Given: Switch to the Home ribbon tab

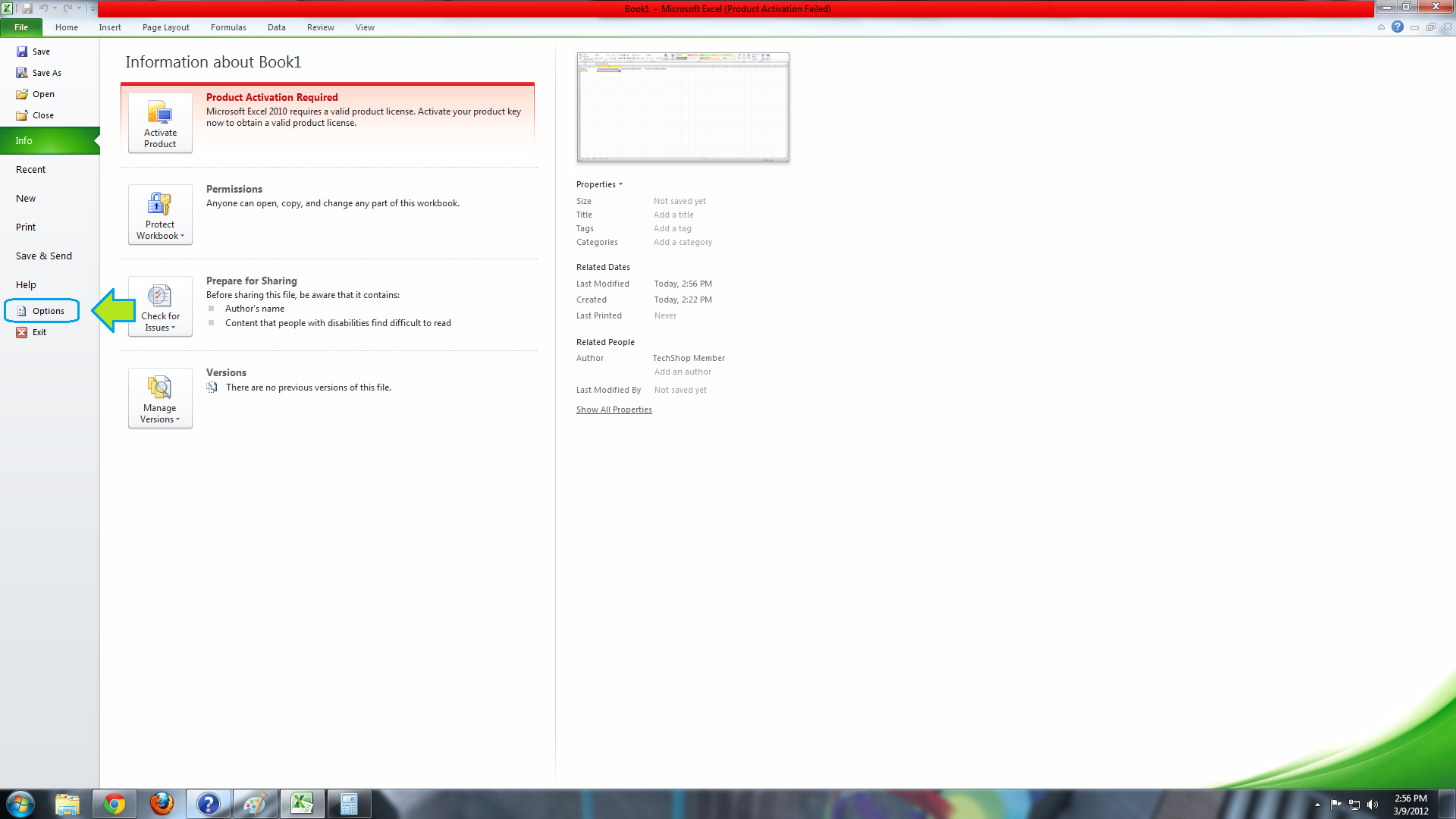Looking at the screenshot, I should pos(67,27).
